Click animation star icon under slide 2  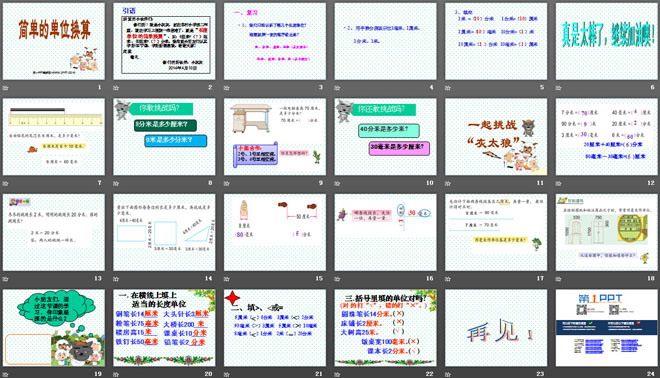[116, 88]
